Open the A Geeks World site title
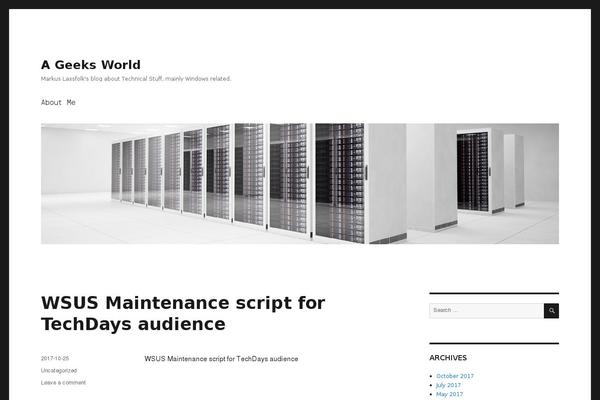Viewport: 600px width, 400px height. tap(91, 65)
